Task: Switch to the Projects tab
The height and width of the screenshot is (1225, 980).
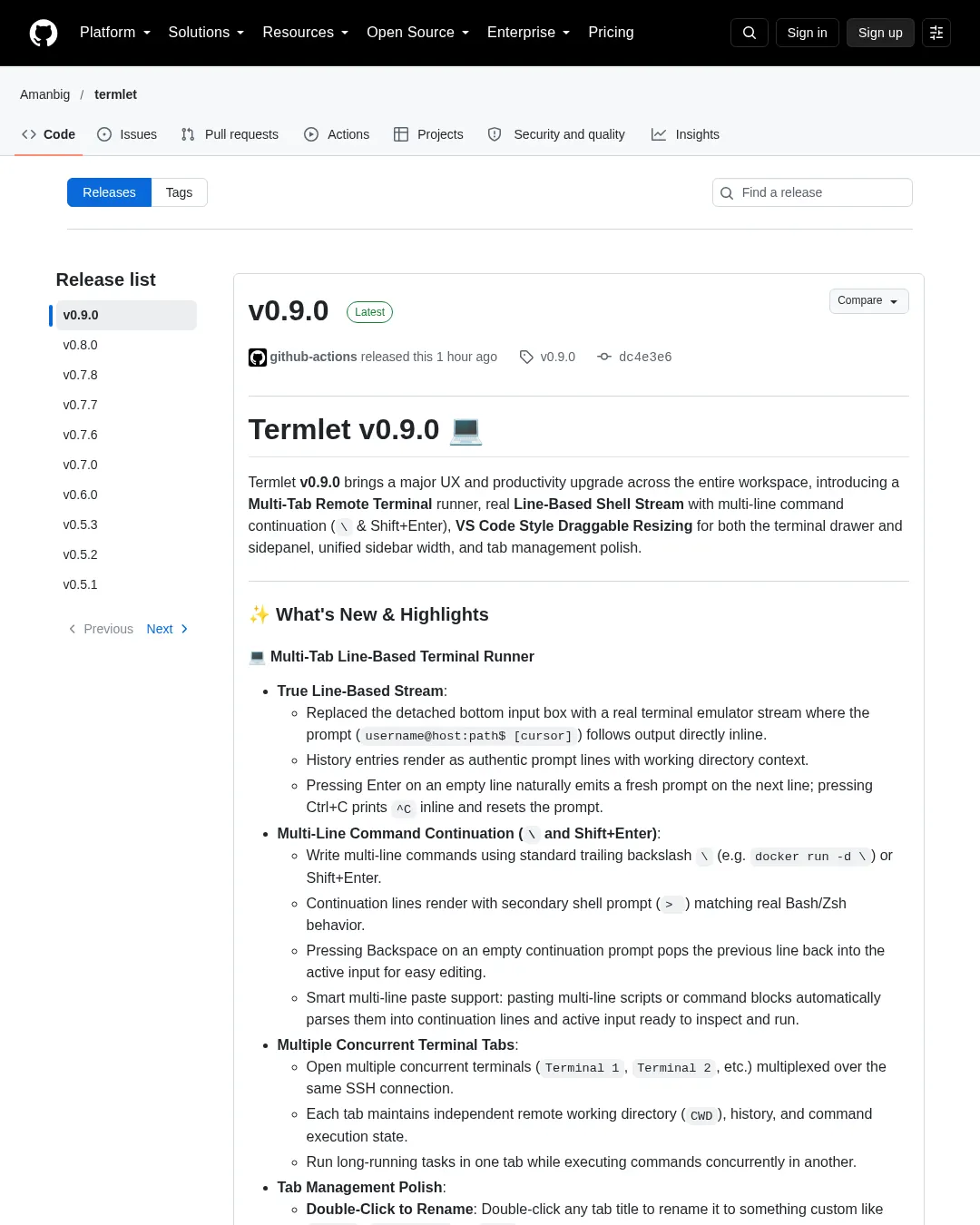Action: (428, 134)
